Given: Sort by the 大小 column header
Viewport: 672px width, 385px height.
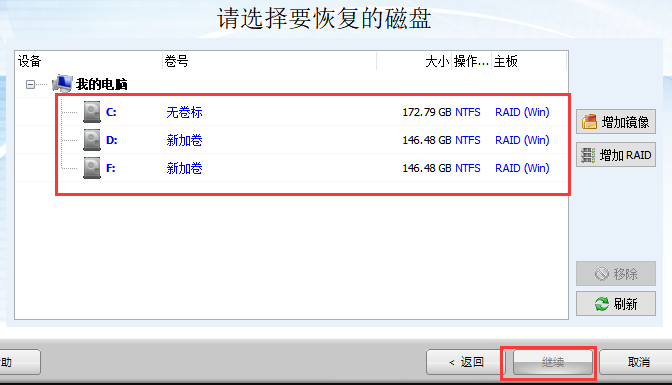Looking at the screenshot, I should (414, 61).
